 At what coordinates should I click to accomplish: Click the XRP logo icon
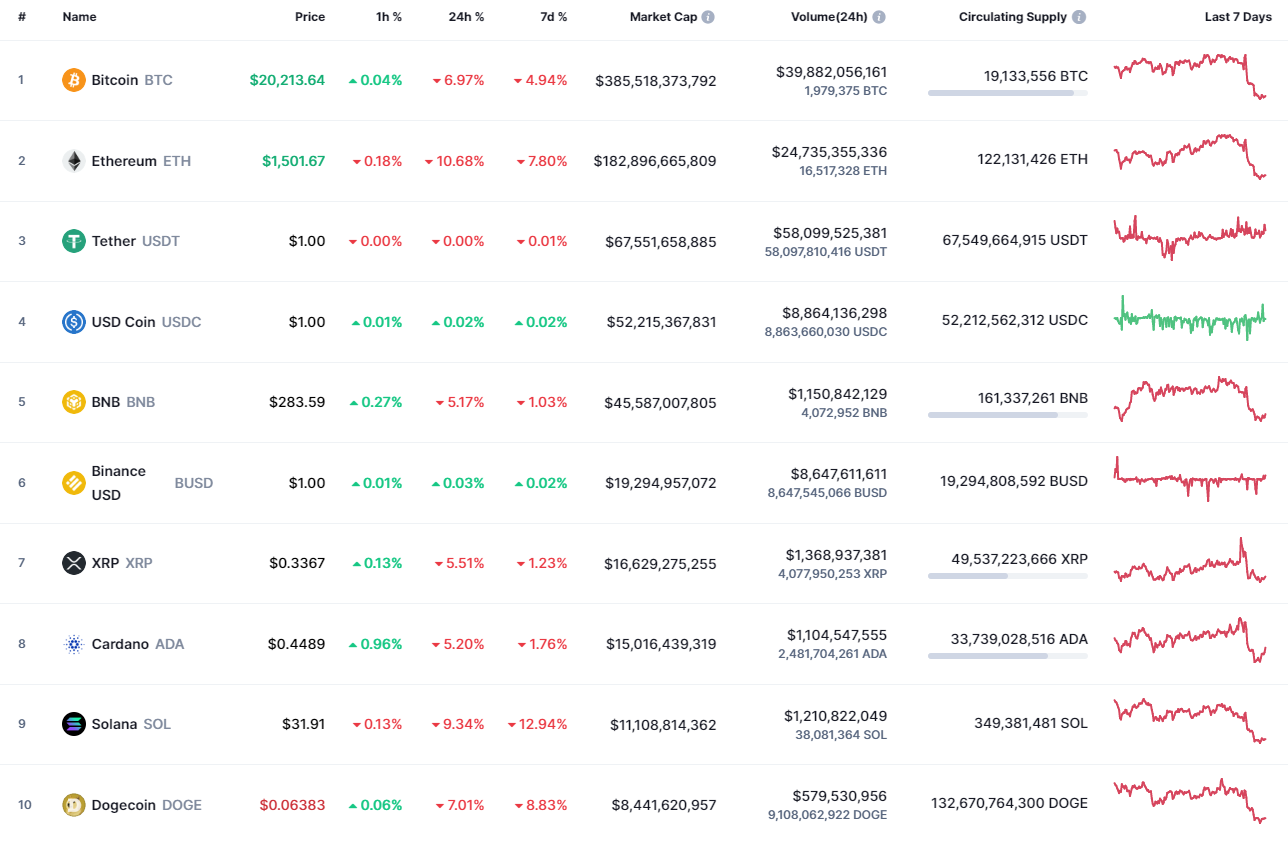tap(73, 562)
